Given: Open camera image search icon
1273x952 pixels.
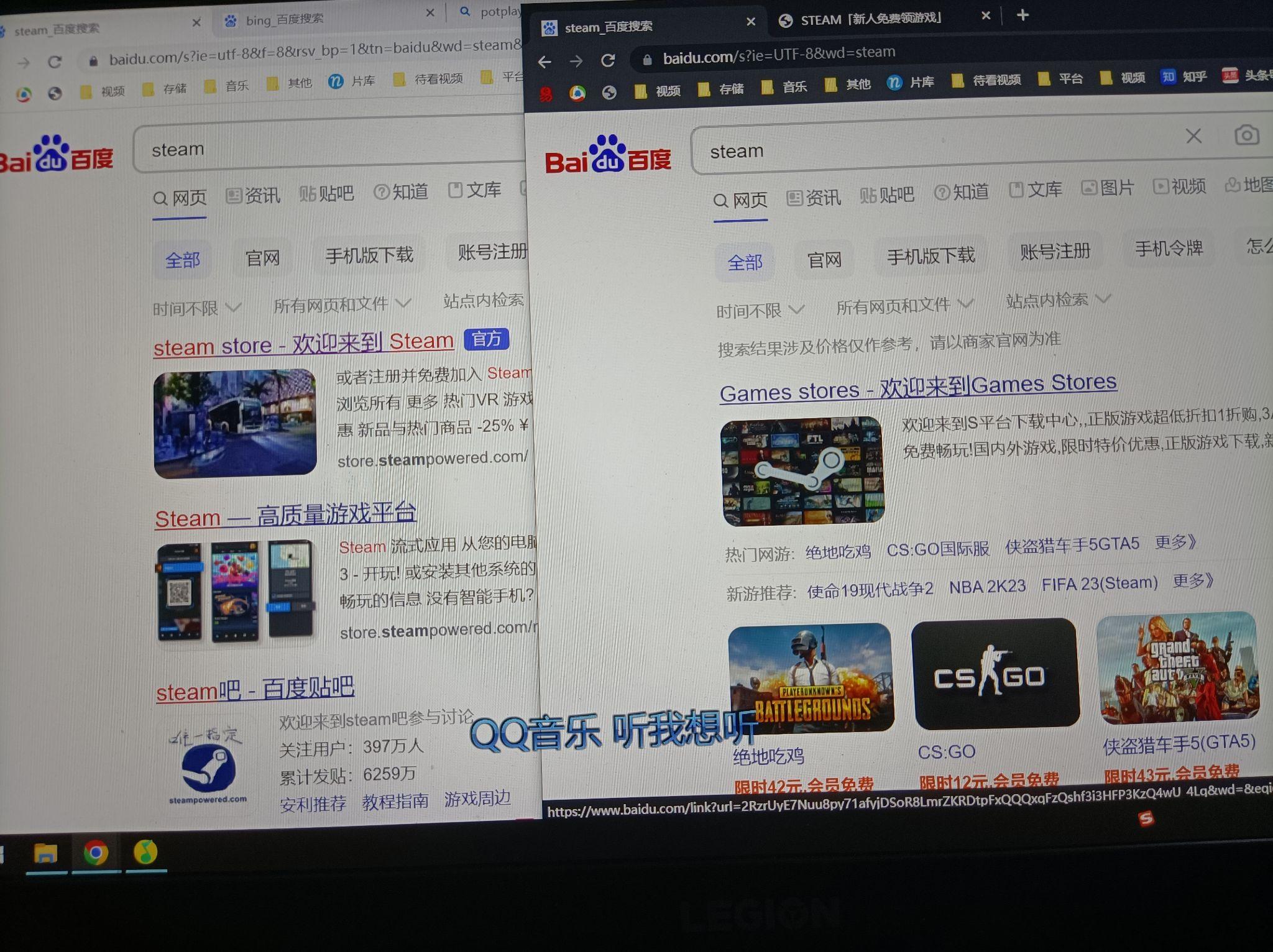Looking at the screenshot, I should point(1246,135).
